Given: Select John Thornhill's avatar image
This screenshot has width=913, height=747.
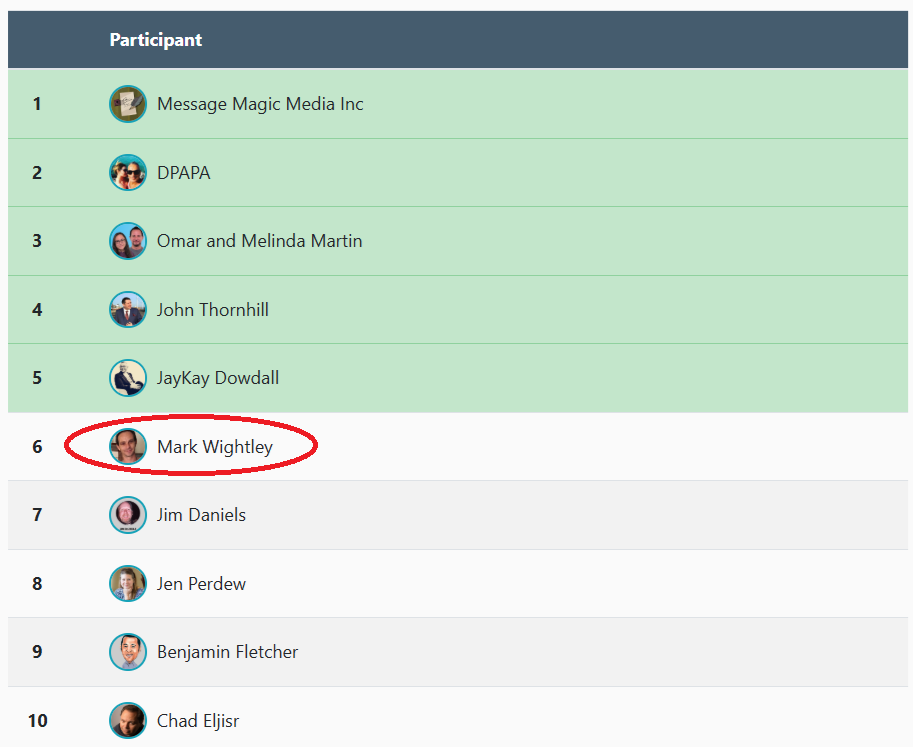Looking at the screenshot, I should [x=128, y=310].
